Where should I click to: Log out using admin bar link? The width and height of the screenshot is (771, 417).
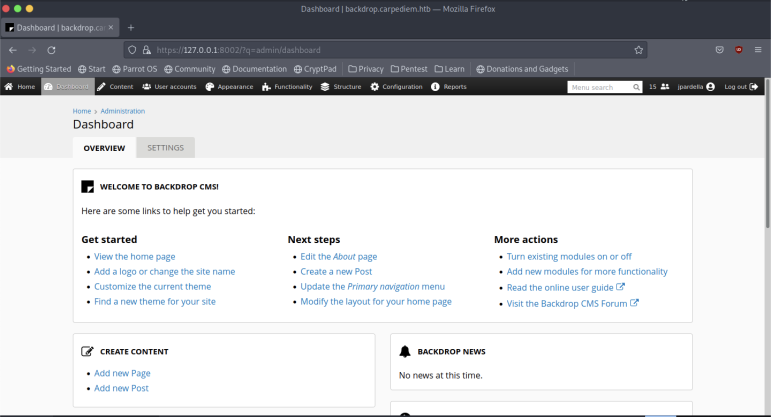pyautogui.click(x=740, y=87)
